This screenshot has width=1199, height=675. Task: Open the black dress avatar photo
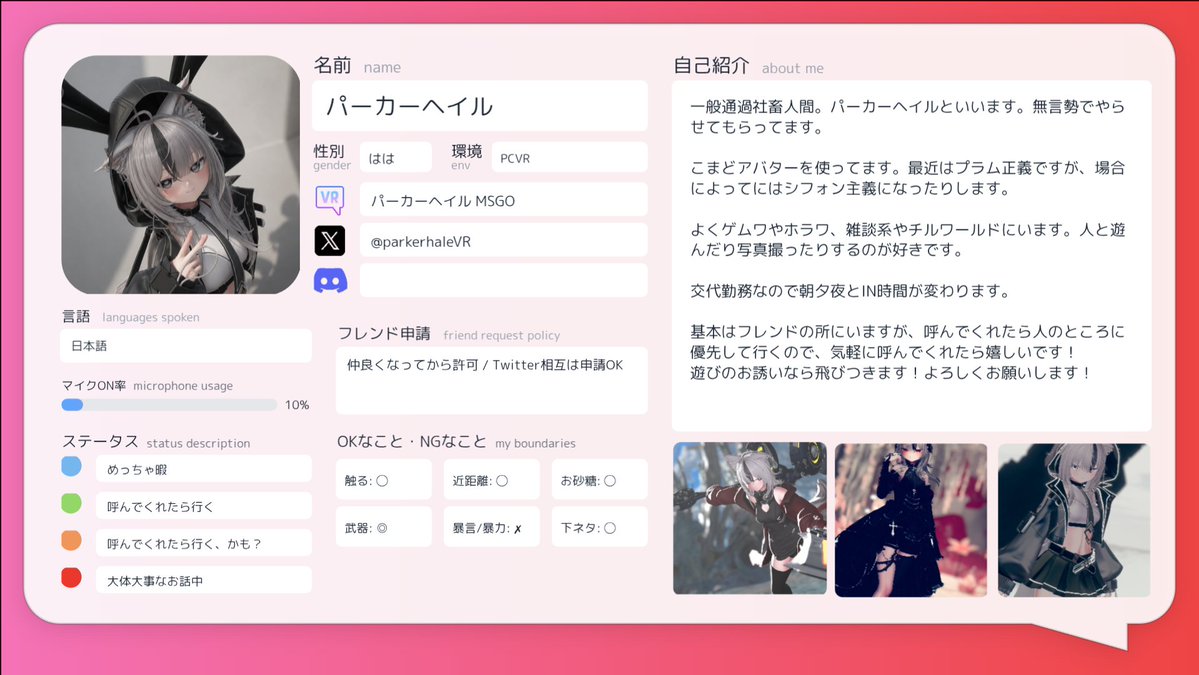tap(911, 520)
